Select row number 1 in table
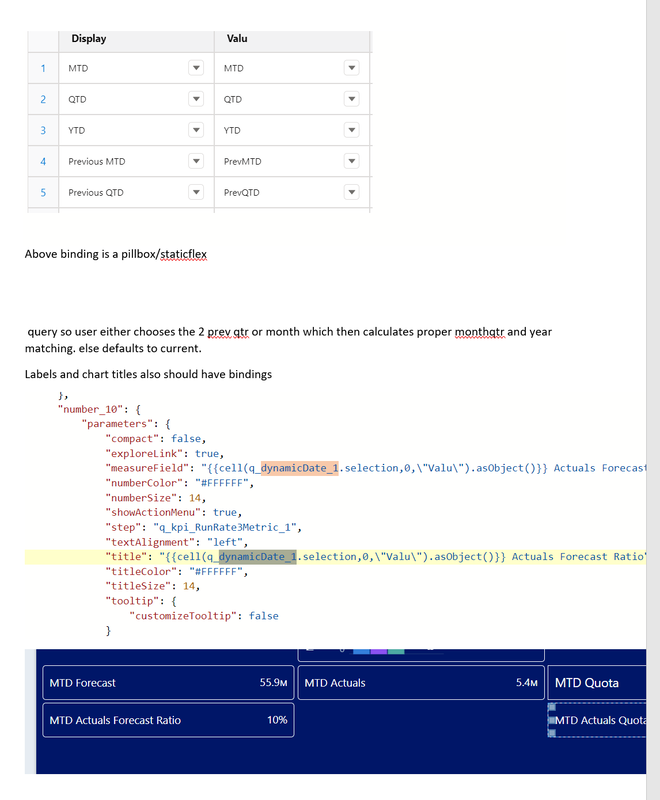Image resolution: width=660 pixels, height=800 pixels. [x=43, y=68]
